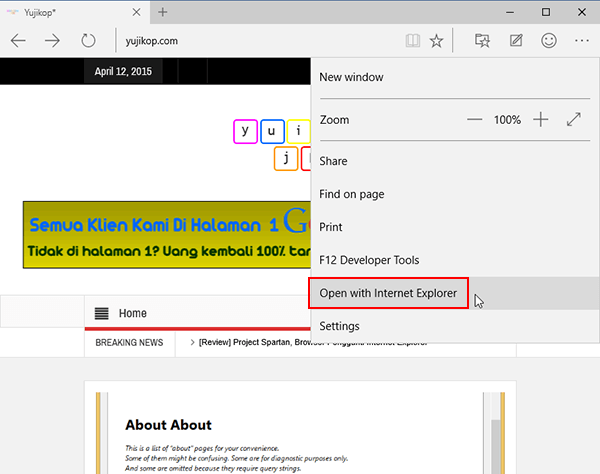Click the April 12, 2015 date
This screenshot has width=600, height=474.
point(123,72)
